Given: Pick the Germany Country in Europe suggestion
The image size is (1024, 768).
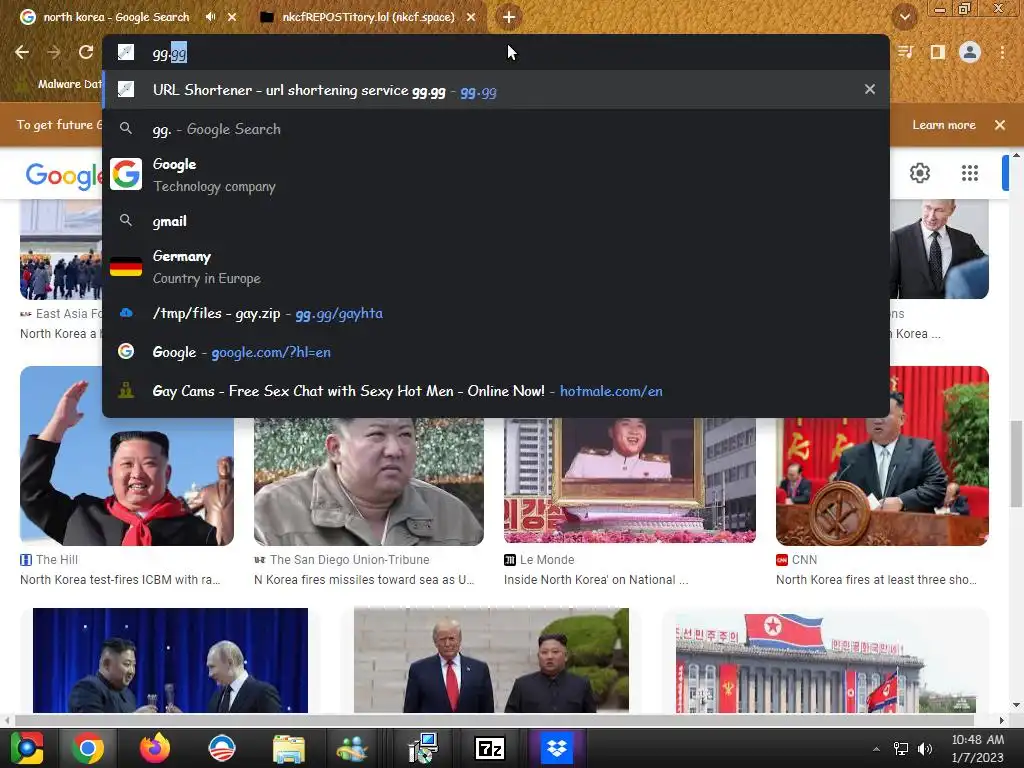Looking at the screenshot, I should tap(496, 266).
